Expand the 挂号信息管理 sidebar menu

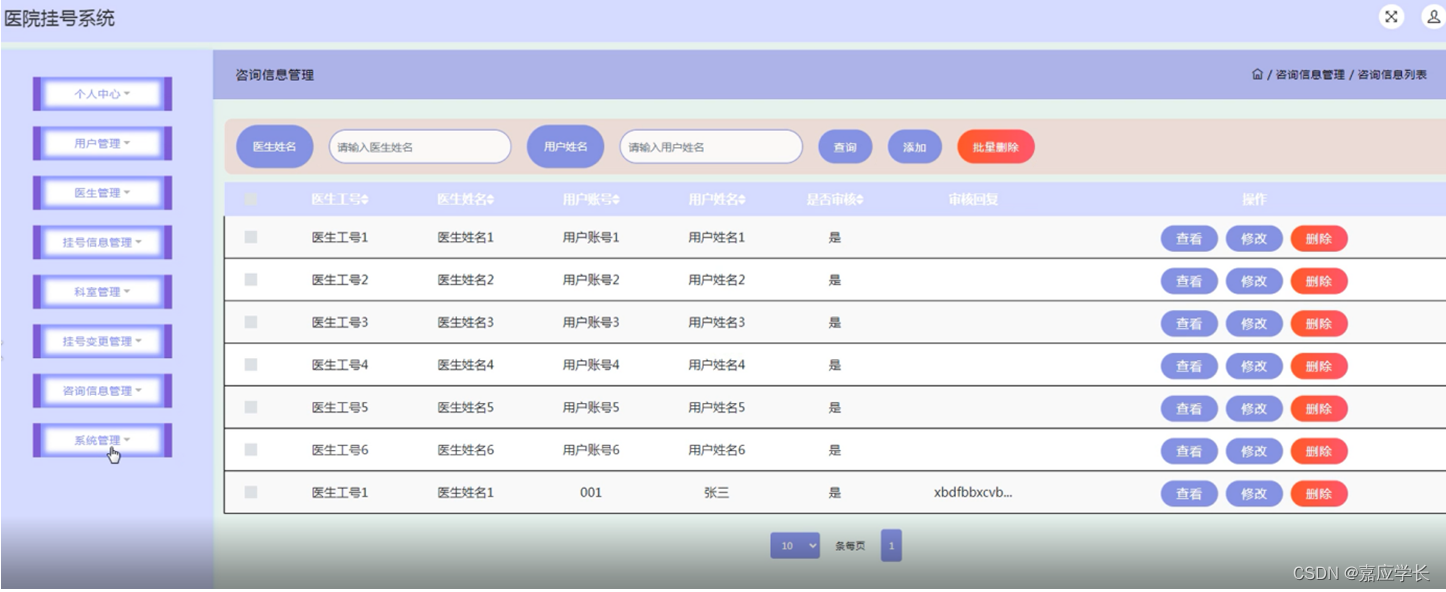[102, 242]
